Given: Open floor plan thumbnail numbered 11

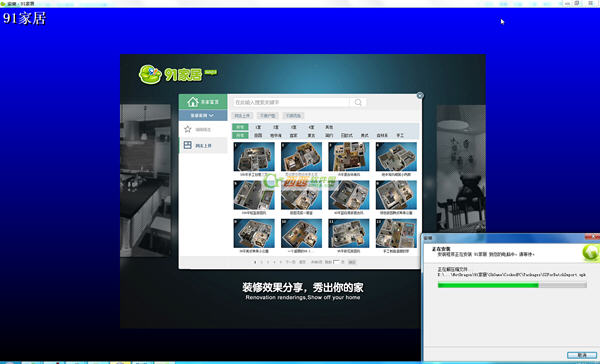Looking at the screenshot, I should pyautogui.click(x=349, y=233).
